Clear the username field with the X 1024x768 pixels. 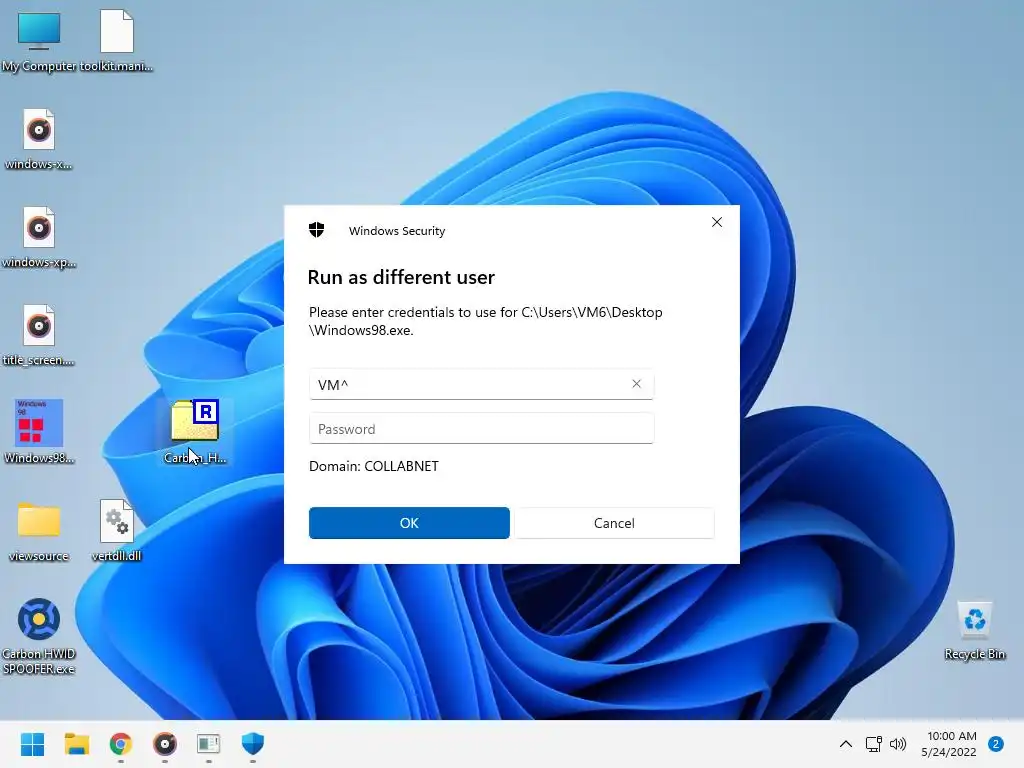pos(637,384)
